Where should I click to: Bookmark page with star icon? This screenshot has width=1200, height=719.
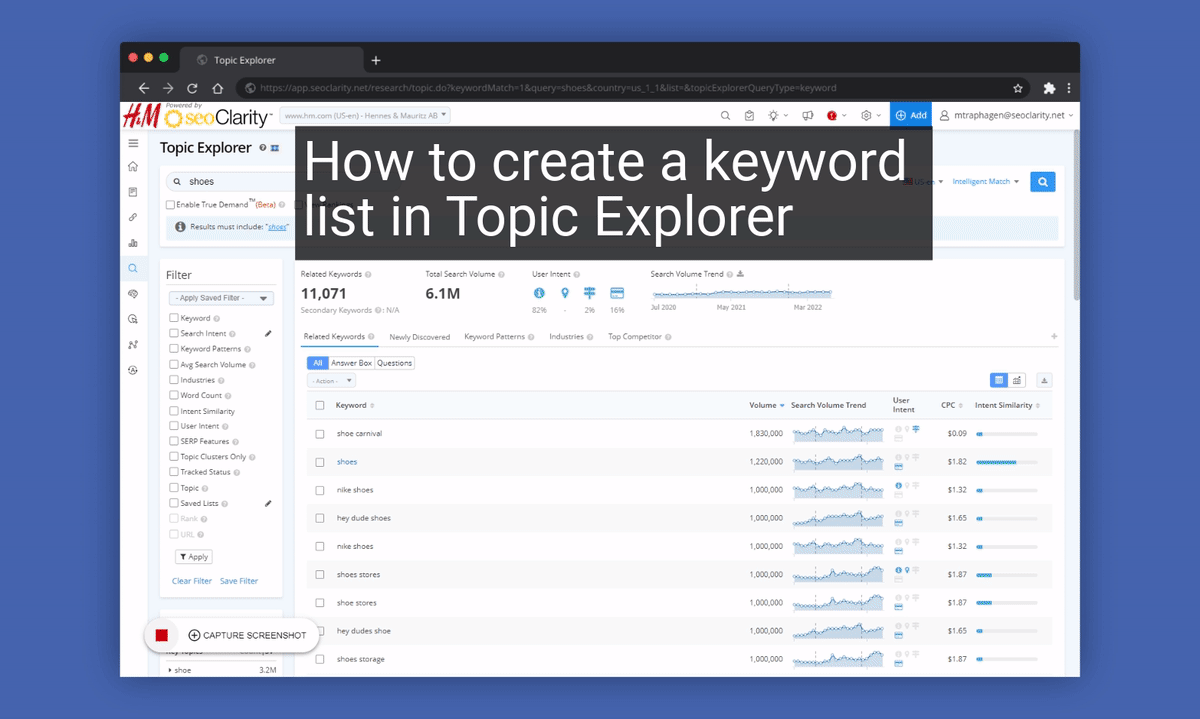[x=1018, y=88]
